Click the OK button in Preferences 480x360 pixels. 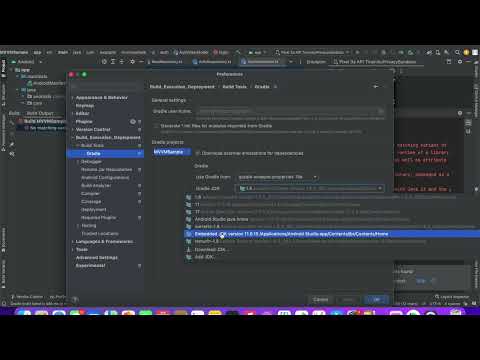[x=376, y=300]
